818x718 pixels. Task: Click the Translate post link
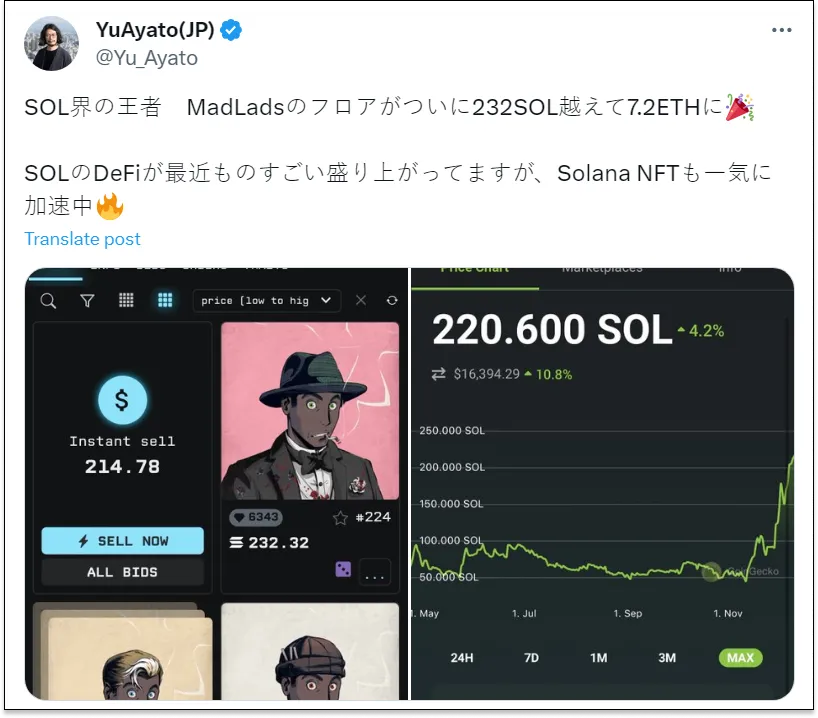(82, 239)
